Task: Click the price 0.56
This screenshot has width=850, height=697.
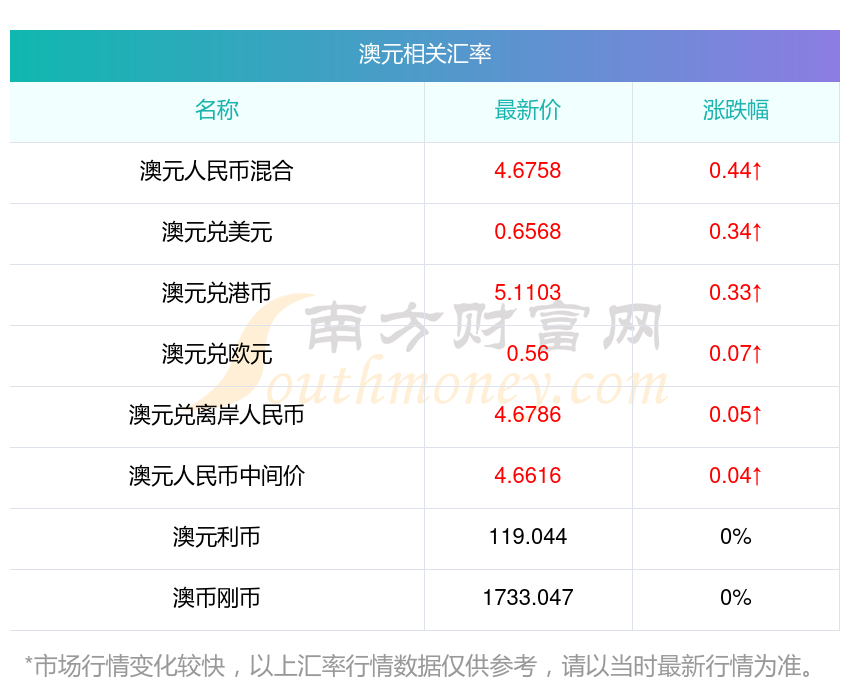Action: (527, 354)
